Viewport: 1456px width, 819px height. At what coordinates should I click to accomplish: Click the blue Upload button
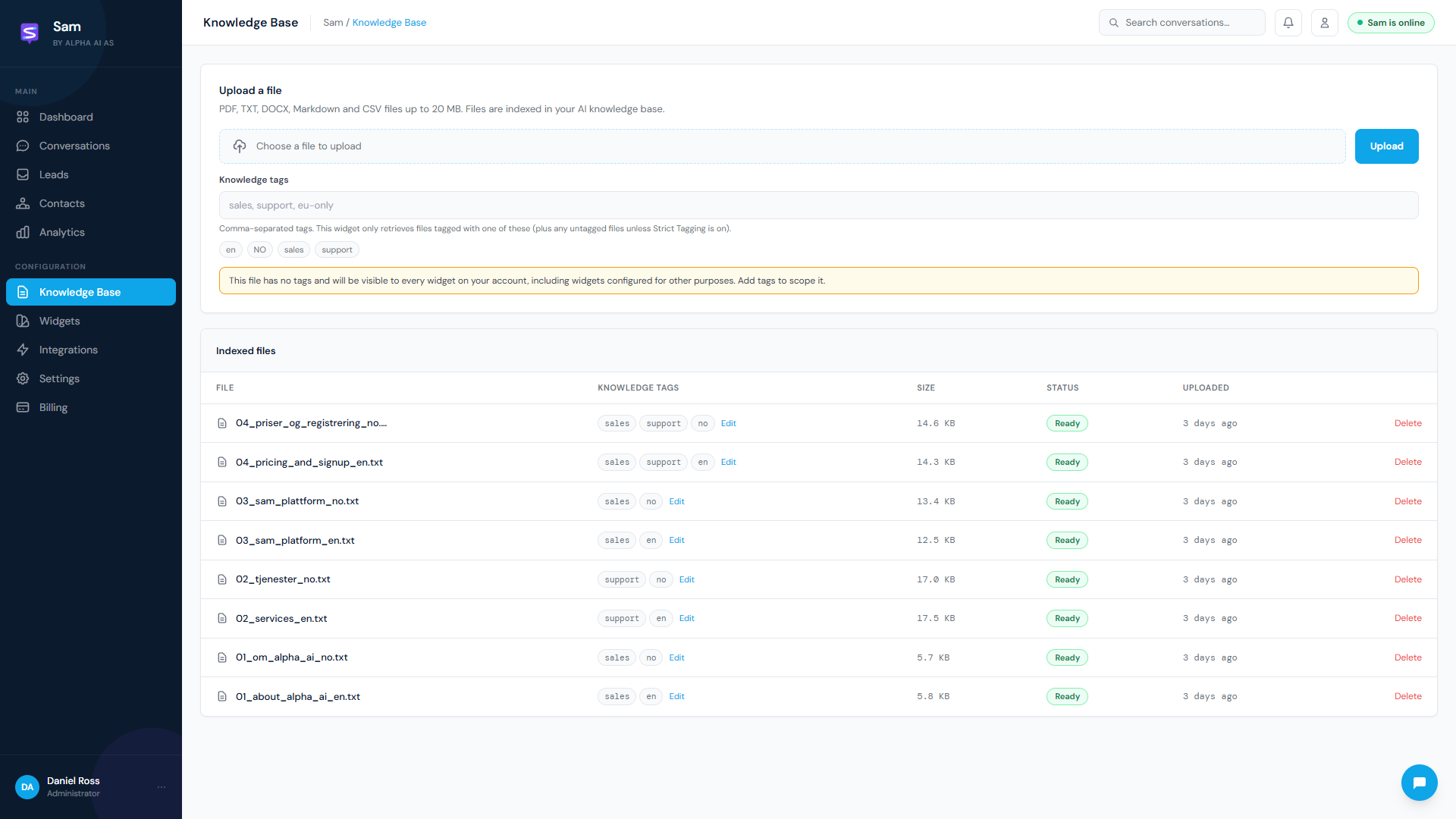click(1386, 146)
